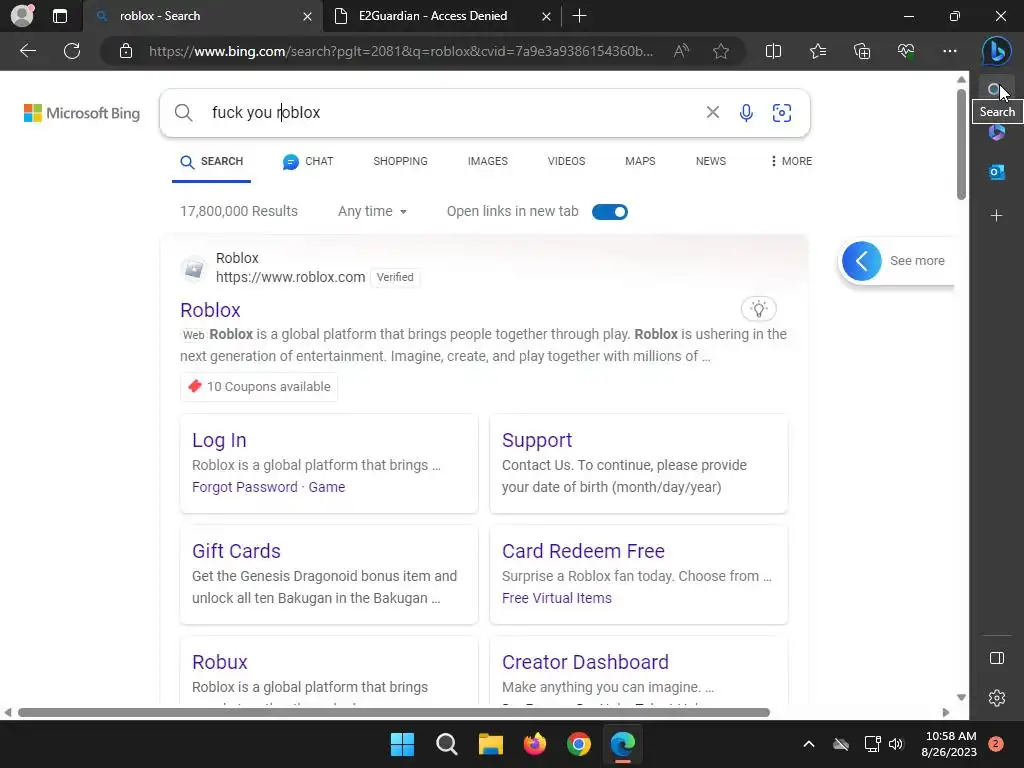Open a new browser tab
The width and height of the screenshot is (1024, 768).
point(579,16)
